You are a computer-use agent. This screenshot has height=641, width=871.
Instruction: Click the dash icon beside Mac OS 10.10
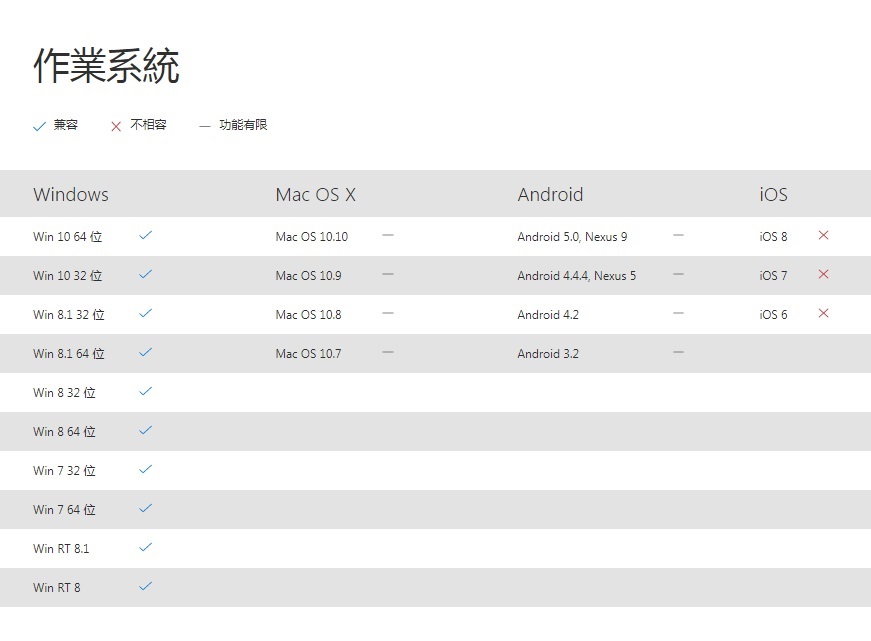point(388,235)
